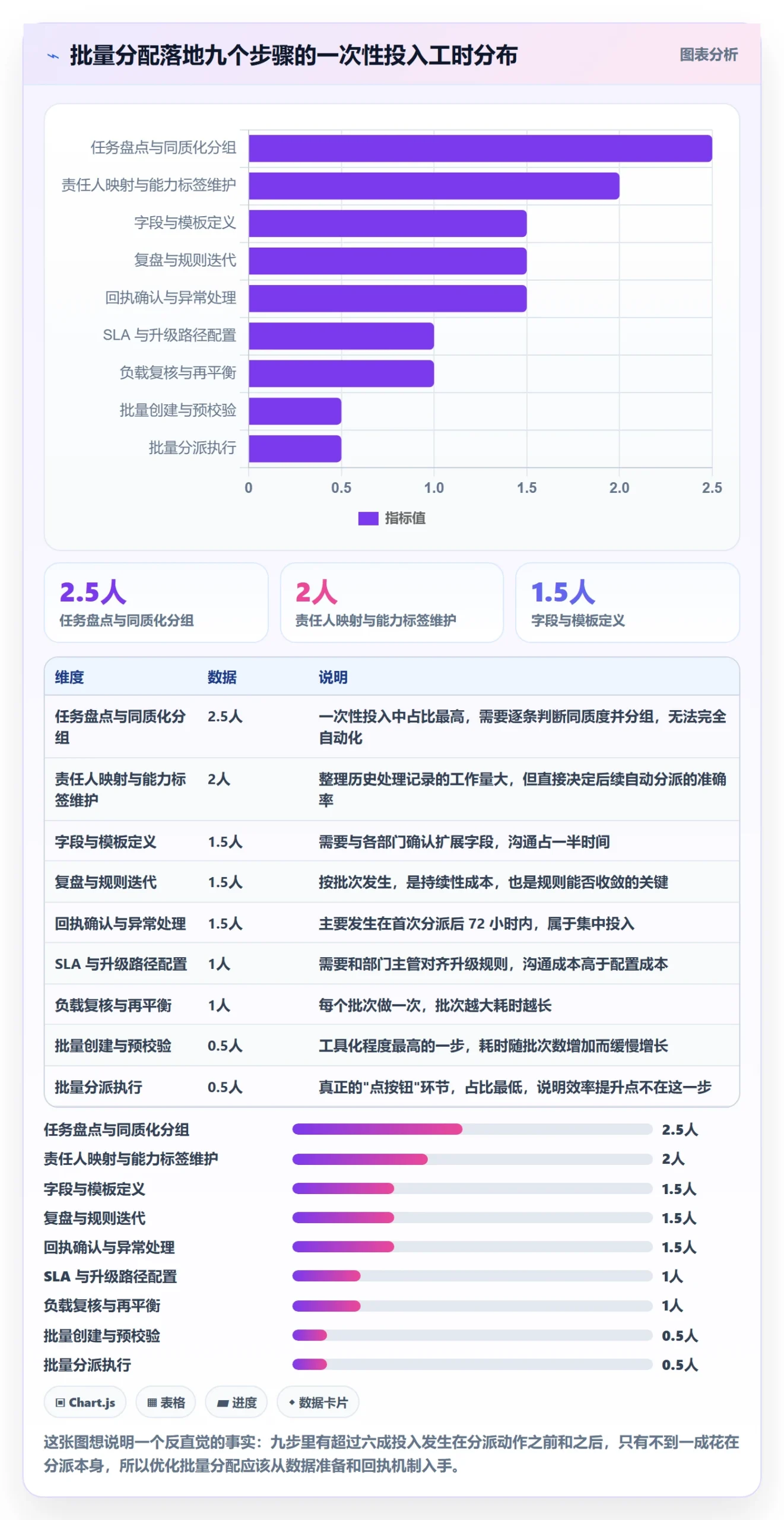Click table row 批量分派执行
784x1520 pixels.
(392, 1087)
